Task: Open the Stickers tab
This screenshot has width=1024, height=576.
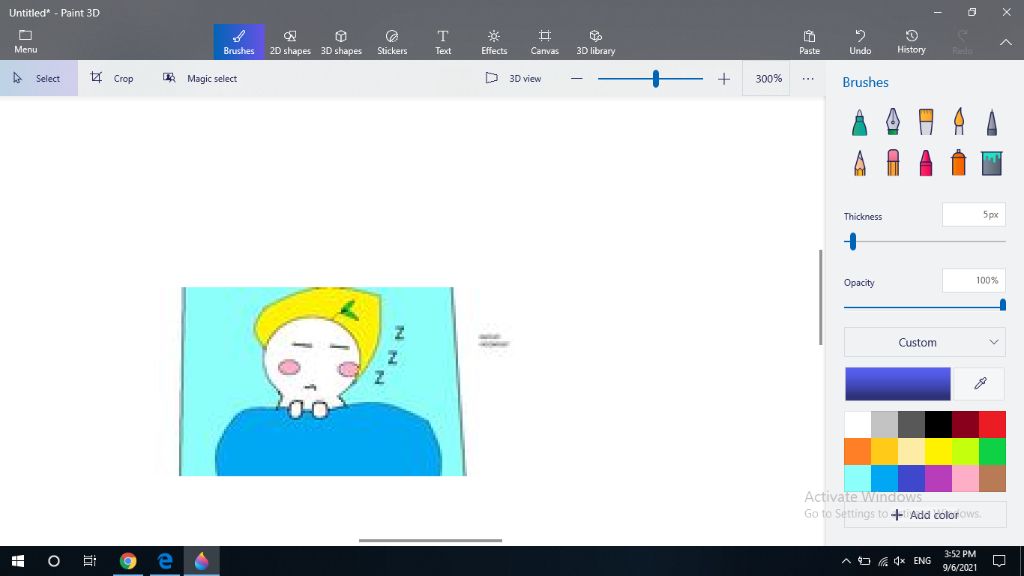Action: (x=392, y=42)
